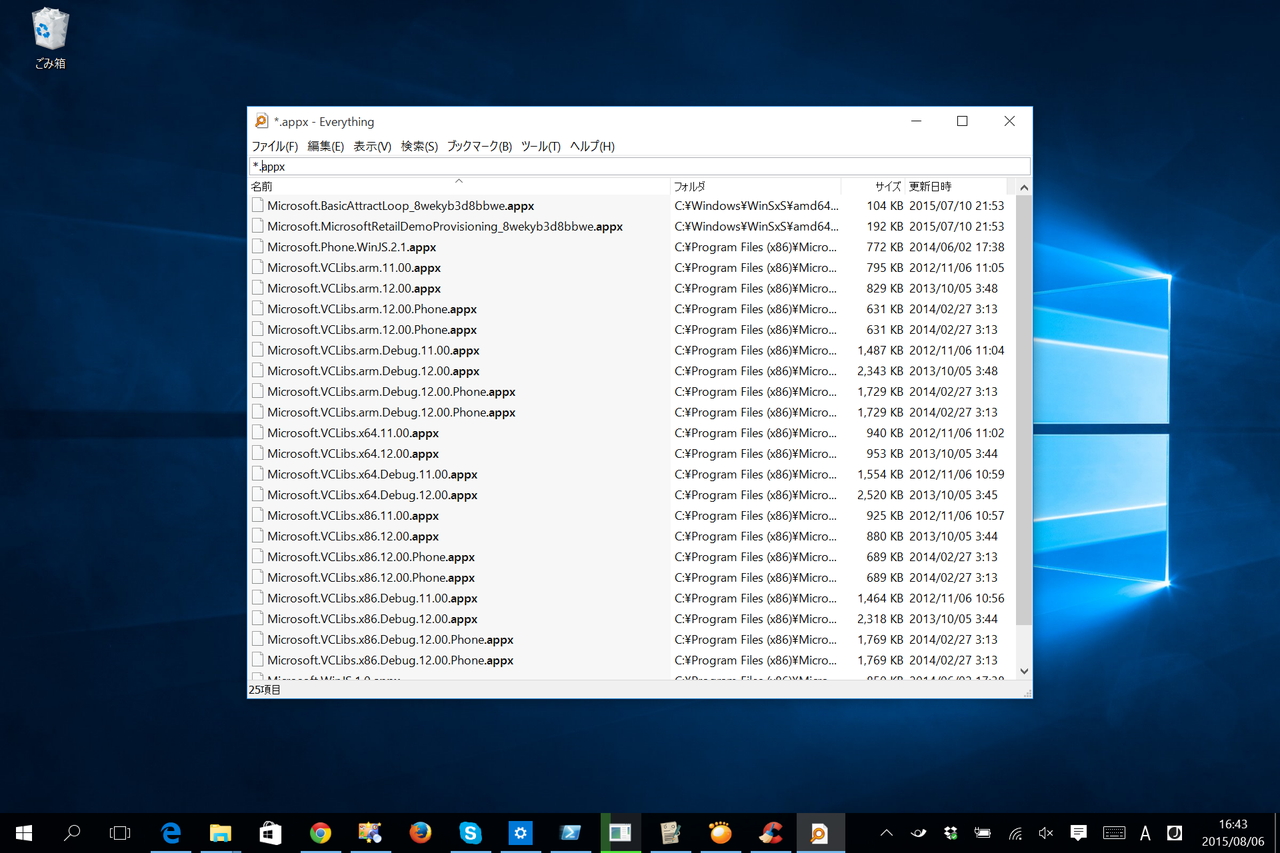Click the date 2014/06/02 17:38
Screen dimensions: 1280x853
click(x=957, y=247)
